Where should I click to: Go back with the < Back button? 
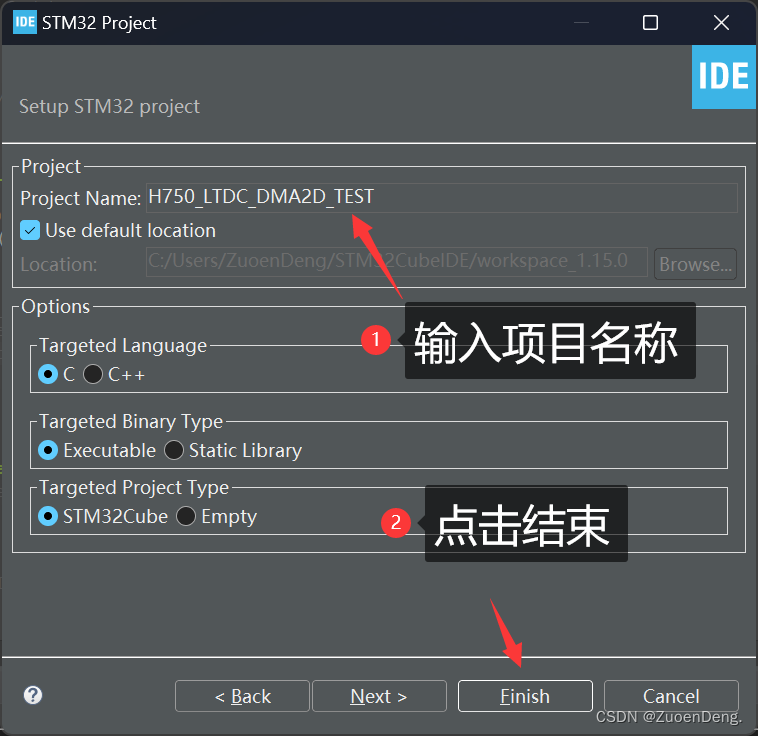pyautogui.click(x=242, y=696)
